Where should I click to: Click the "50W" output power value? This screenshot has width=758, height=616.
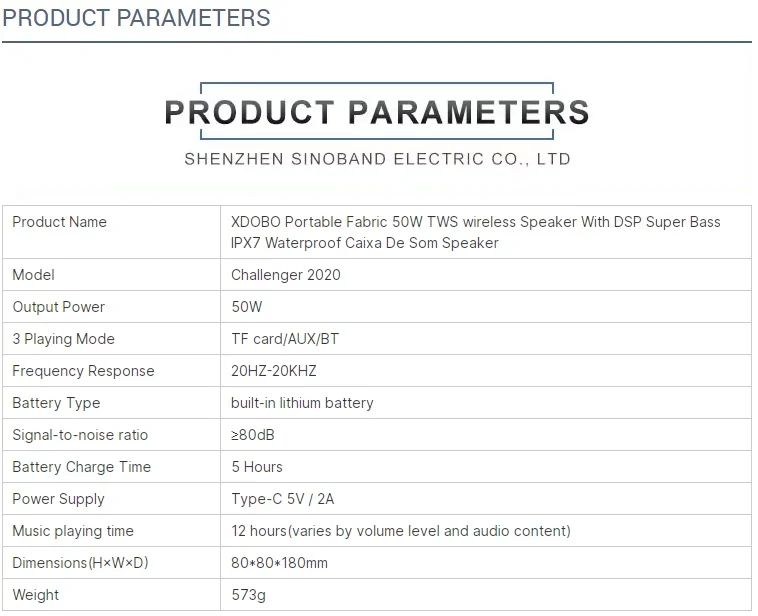[x=247, y=307]
